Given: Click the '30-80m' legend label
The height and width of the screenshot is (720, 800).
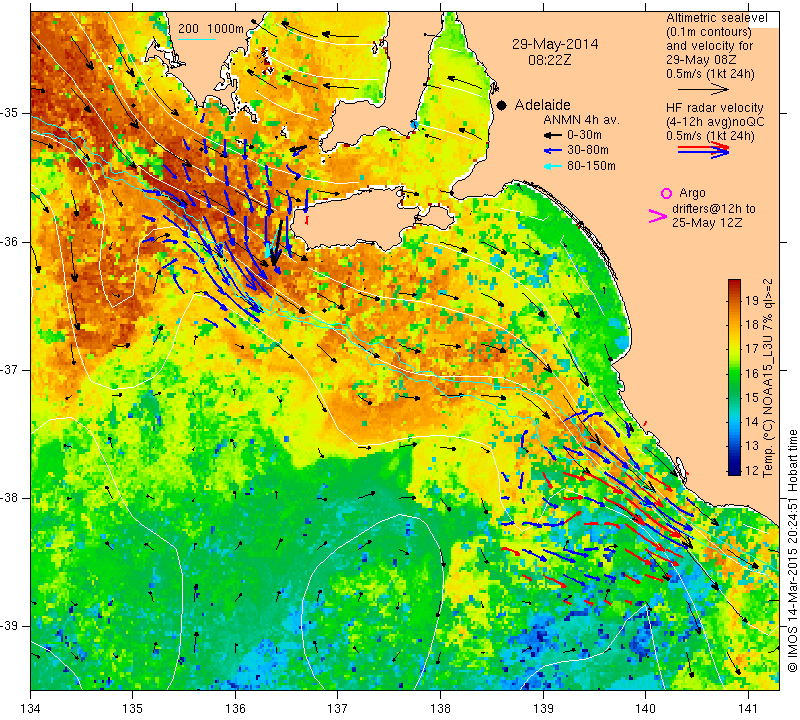Looking at the screenshot, I should click(x=588, y=151).
